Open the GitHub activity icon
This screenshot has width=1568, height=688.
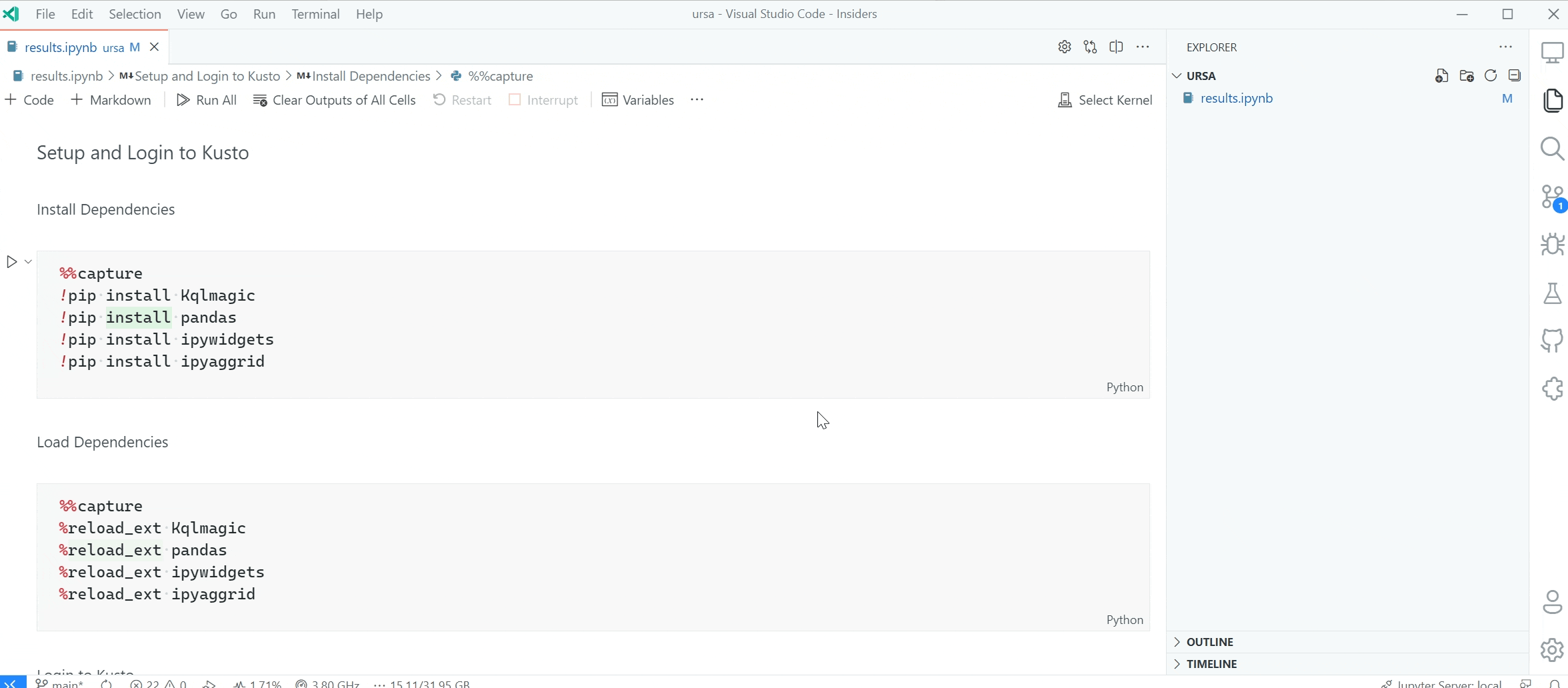pos(1552,341)
